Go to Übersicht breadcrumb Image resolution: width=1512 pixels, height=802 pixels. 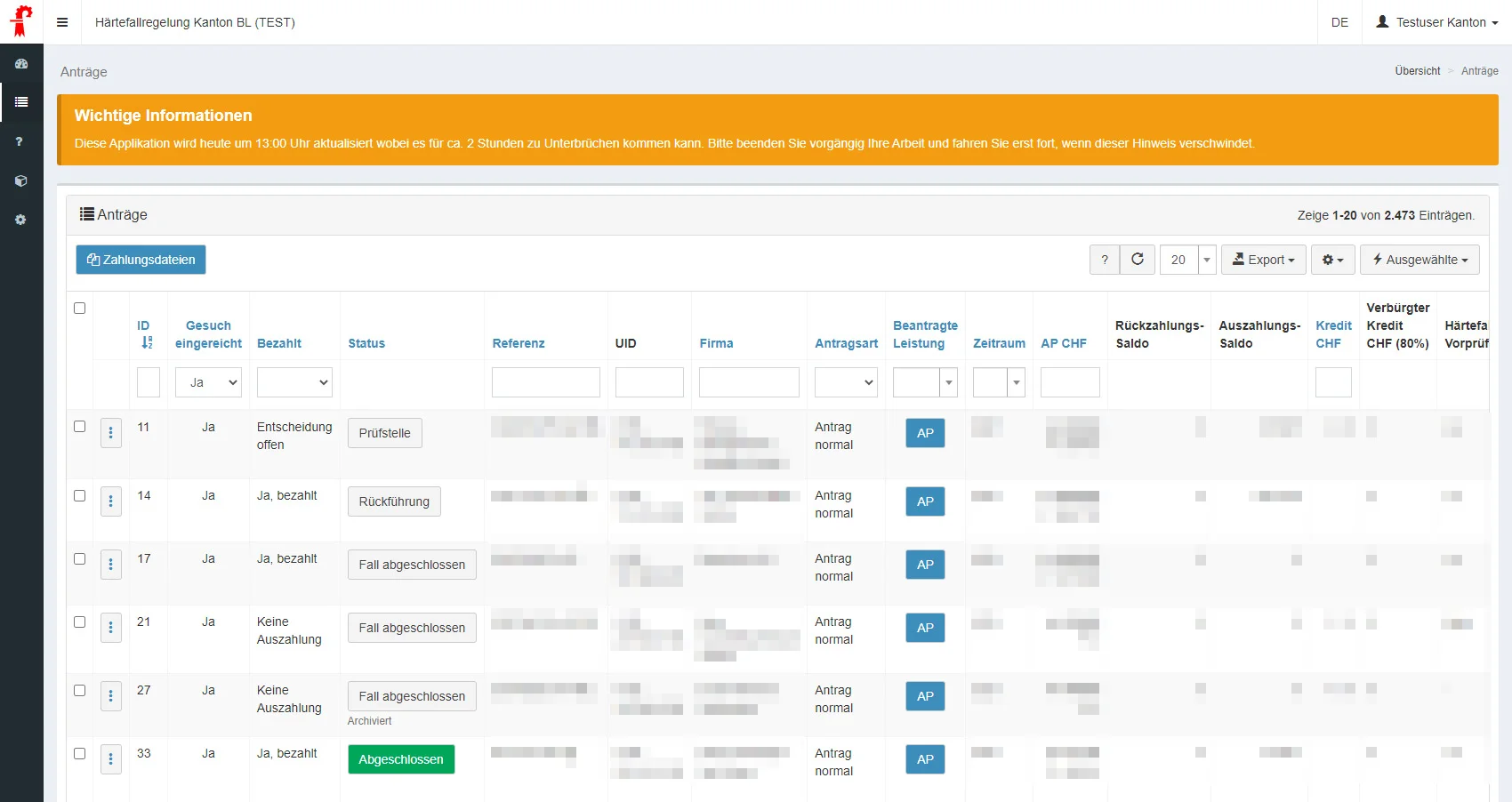point(1418,71)
